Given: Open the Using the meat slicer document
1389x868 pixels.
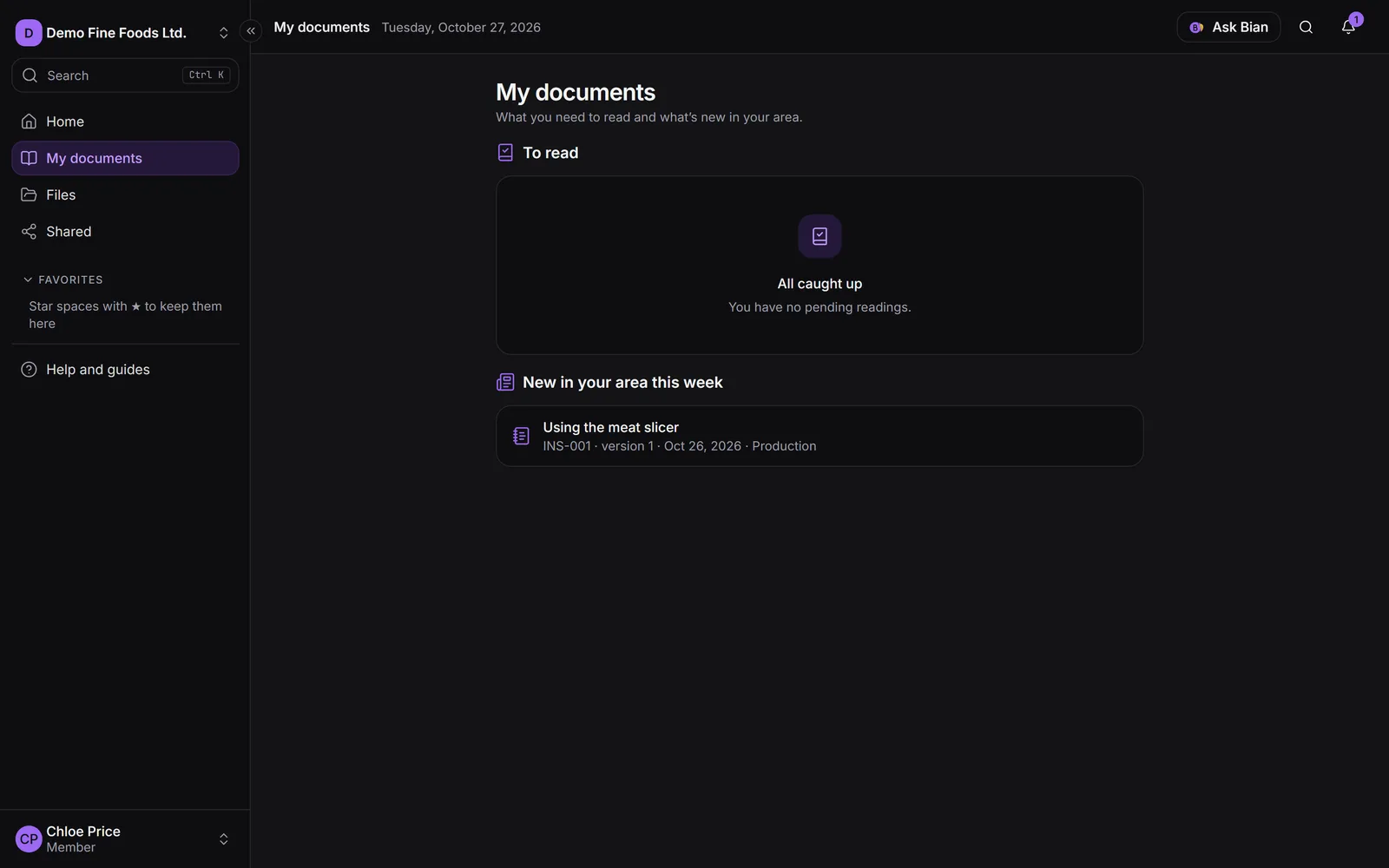Looking at the screenshot, I should (820, 436).
